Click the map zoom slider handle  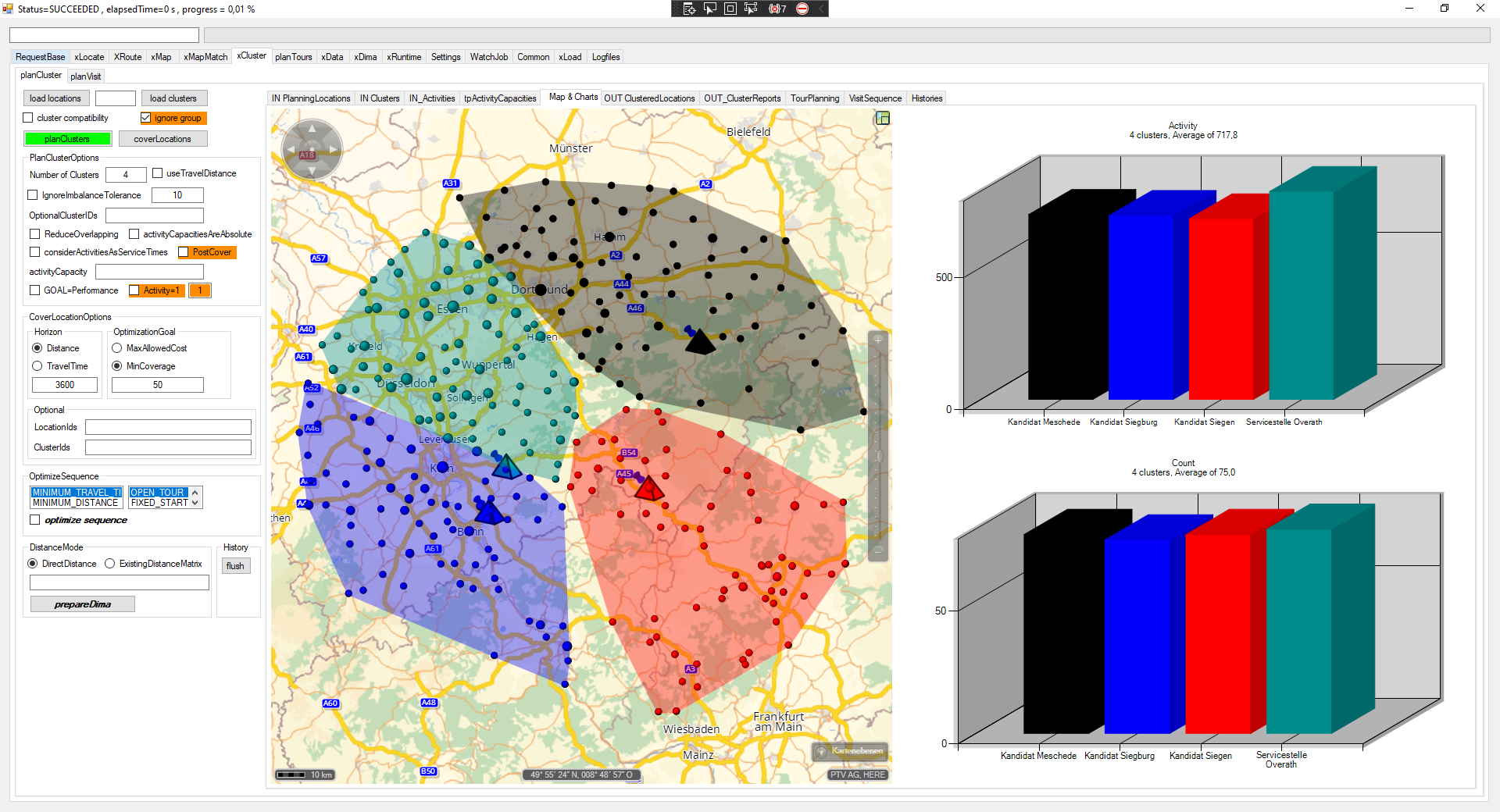click(878, 456)
